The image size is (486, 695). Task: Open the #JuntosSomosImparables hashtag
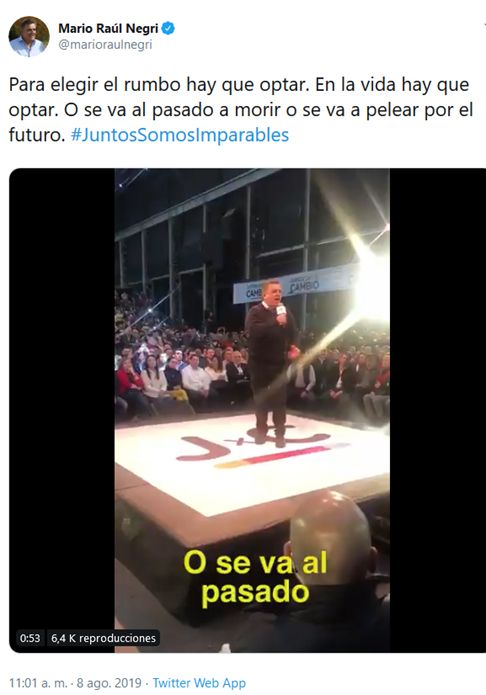pos(180,135)
